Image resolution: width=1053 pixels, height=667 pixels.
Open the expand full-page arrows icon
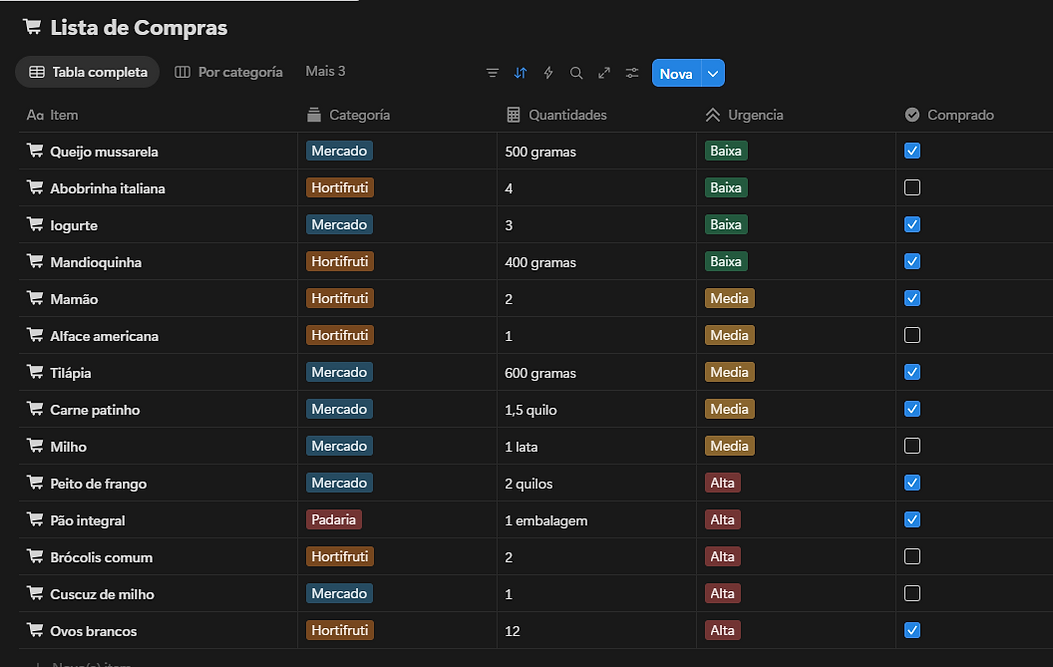coord(604,73)
